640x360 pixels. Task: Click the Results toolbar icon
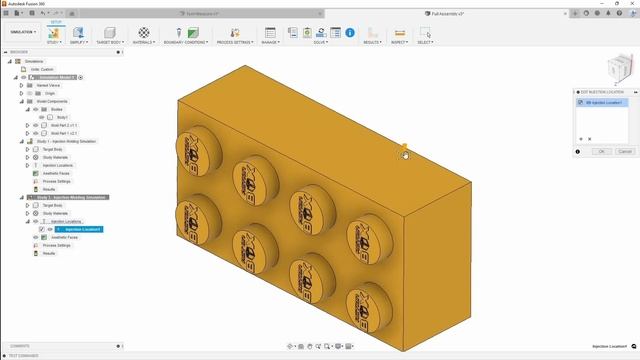click(372, 33)
